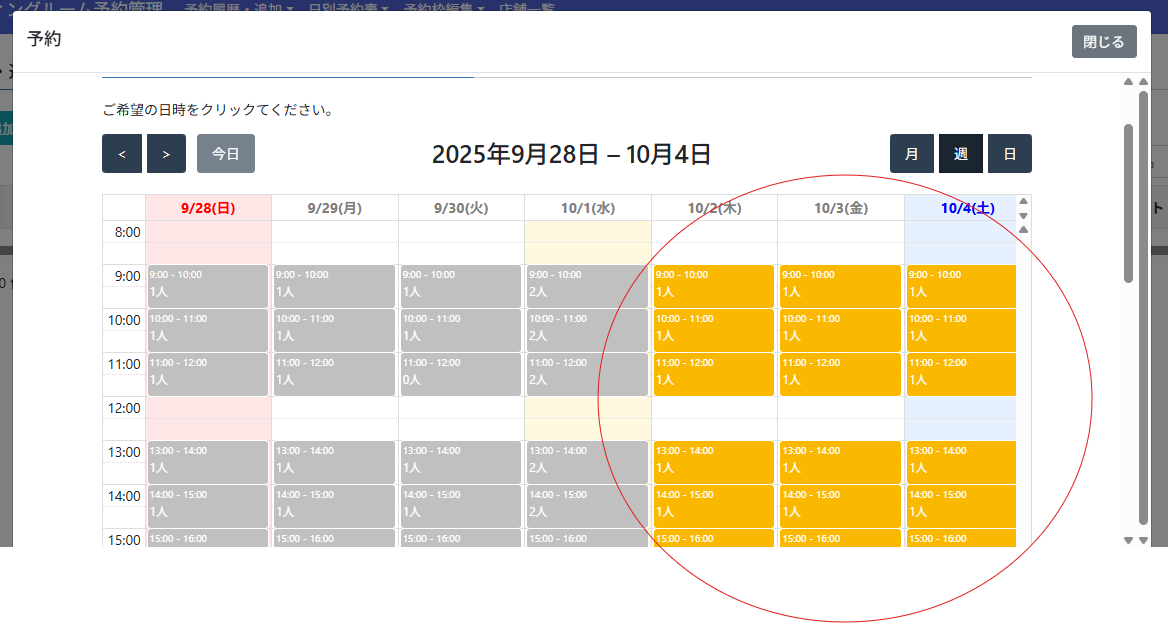Image resolution: width=1168 pixels, height=624 pixels.
Task: Choose the 10/4(土) 11:00 - 12:00 slot
Action: coord(960,374)
